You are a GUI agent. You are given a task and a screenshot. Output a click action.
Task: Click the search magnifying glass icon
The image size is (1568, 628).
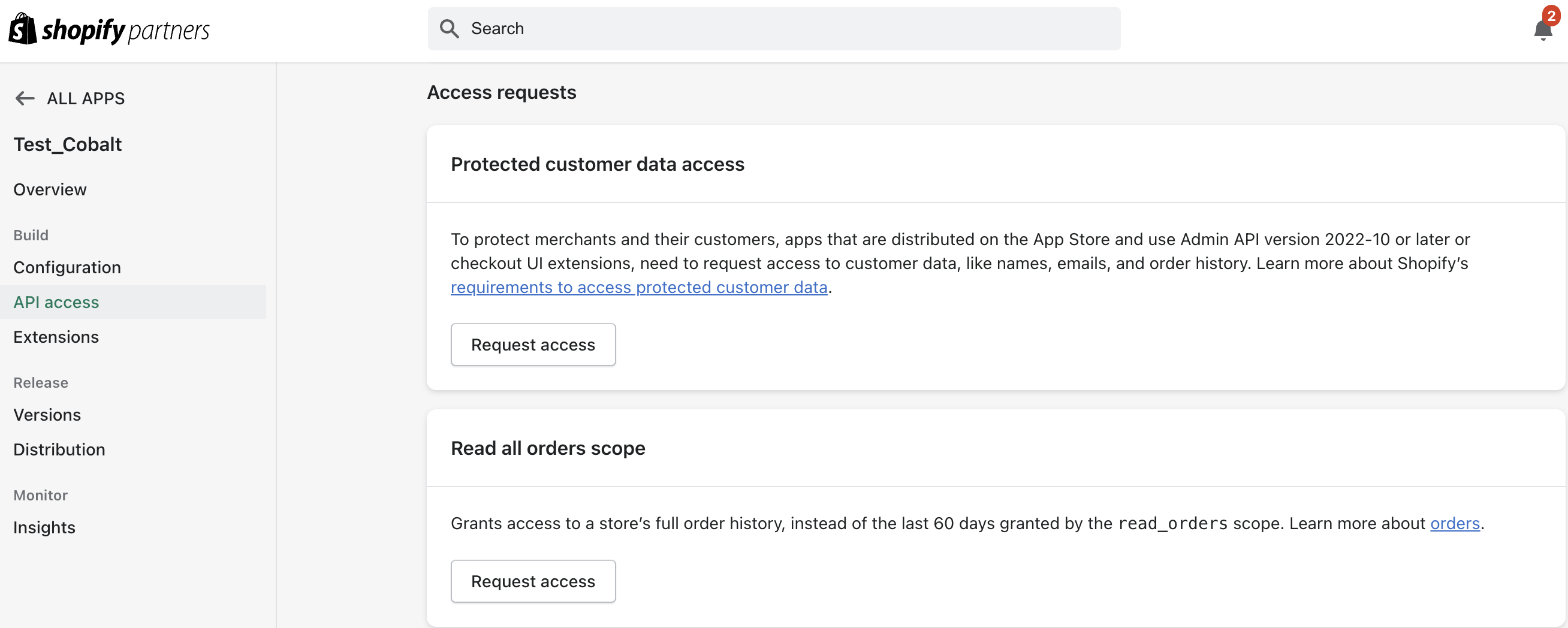(450, 29)
